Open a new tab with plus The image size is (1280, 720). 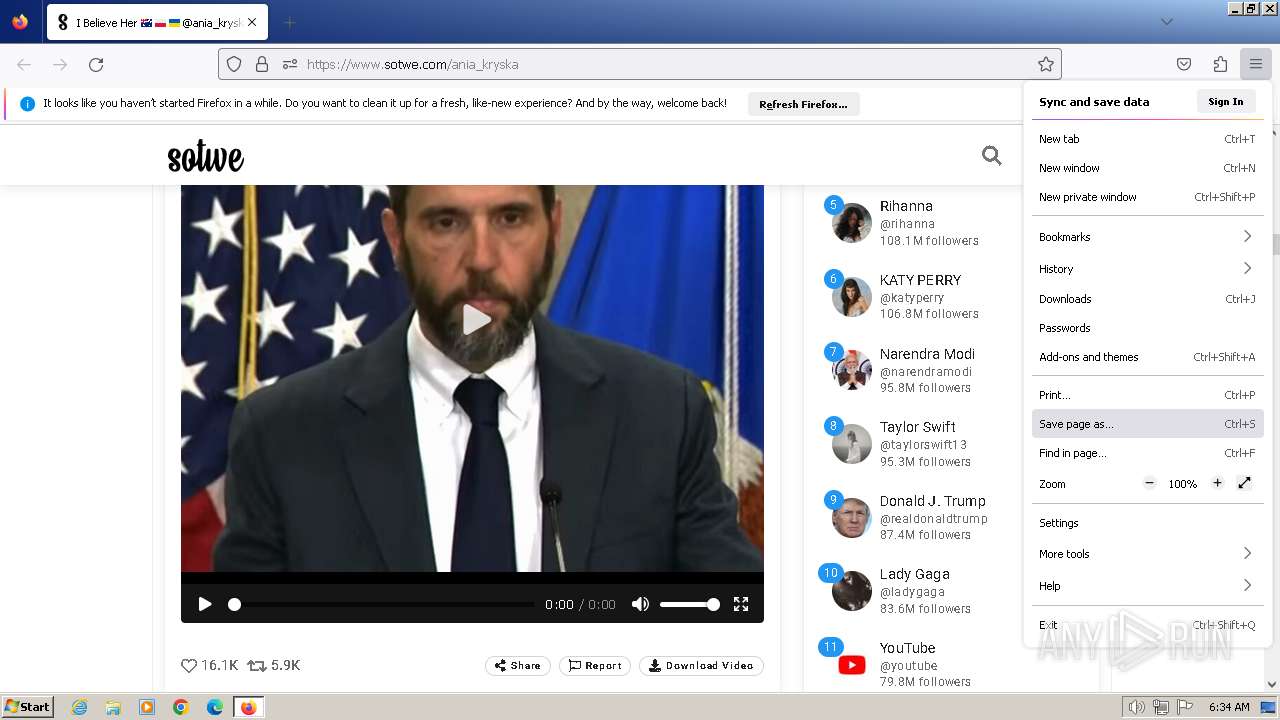coord(289,22)
